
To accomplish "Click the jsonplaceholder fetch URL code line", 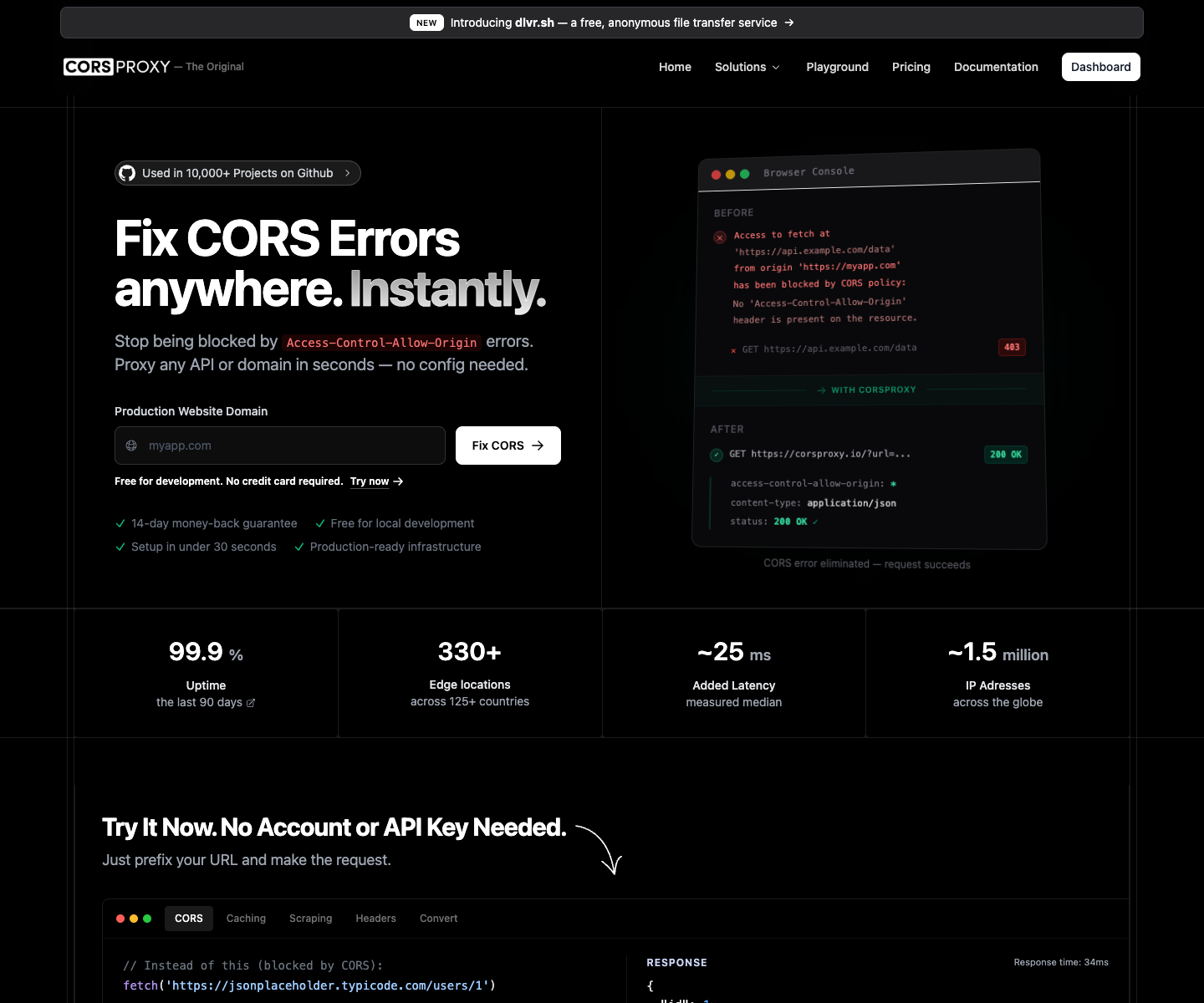I will tap(309, 985).
